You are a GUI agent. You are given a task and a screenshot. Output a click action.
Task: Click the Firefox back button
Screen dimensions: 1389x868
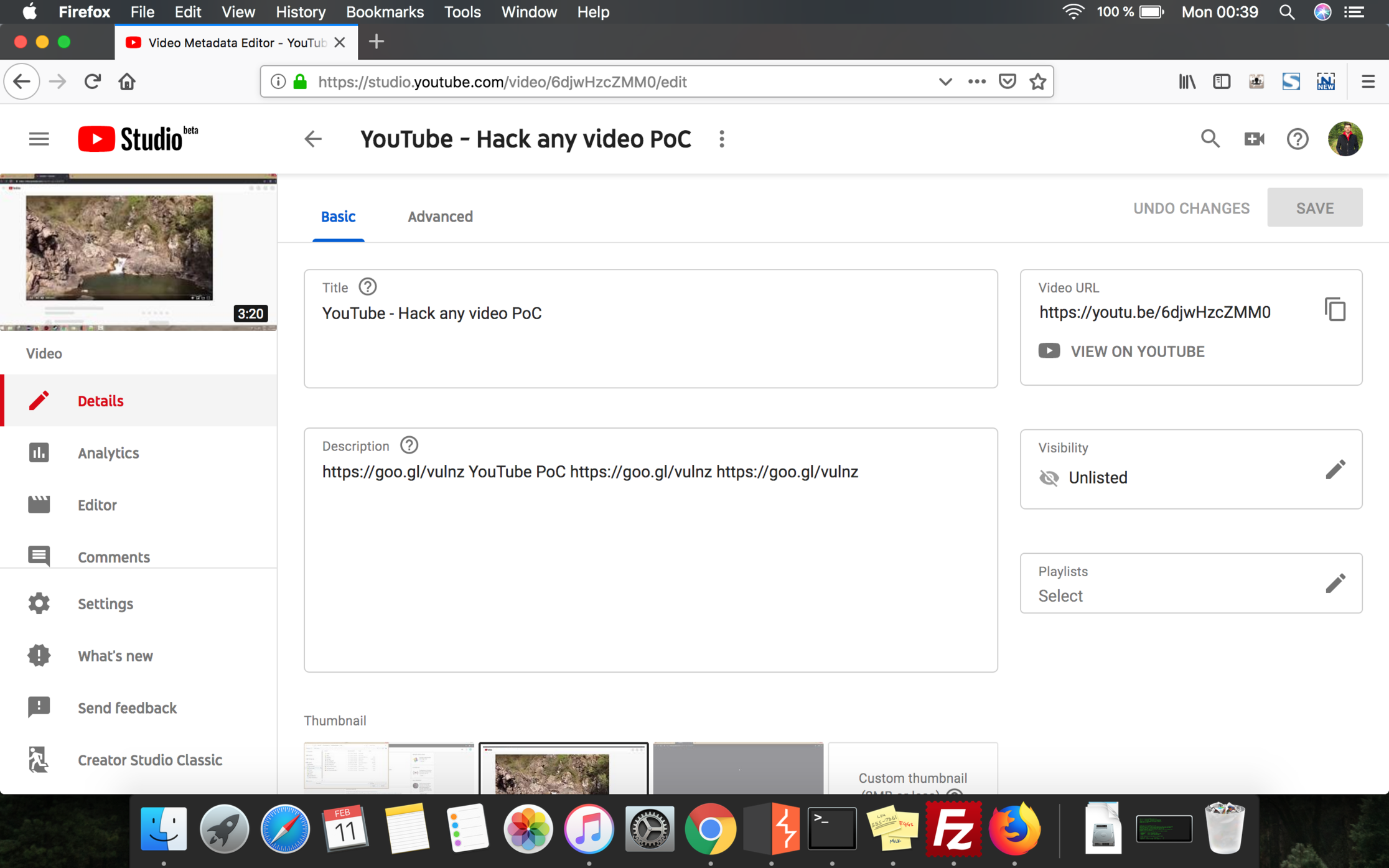(x=22, y=82)
